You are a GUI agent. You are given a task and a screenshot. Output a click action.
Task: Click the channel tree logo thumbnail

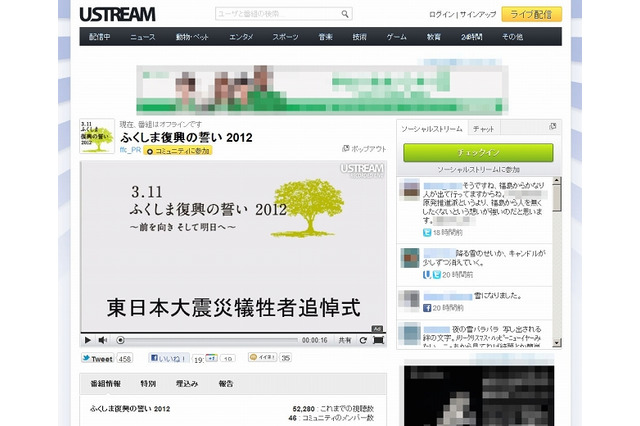pyautogui.click(x=97, y=136)
